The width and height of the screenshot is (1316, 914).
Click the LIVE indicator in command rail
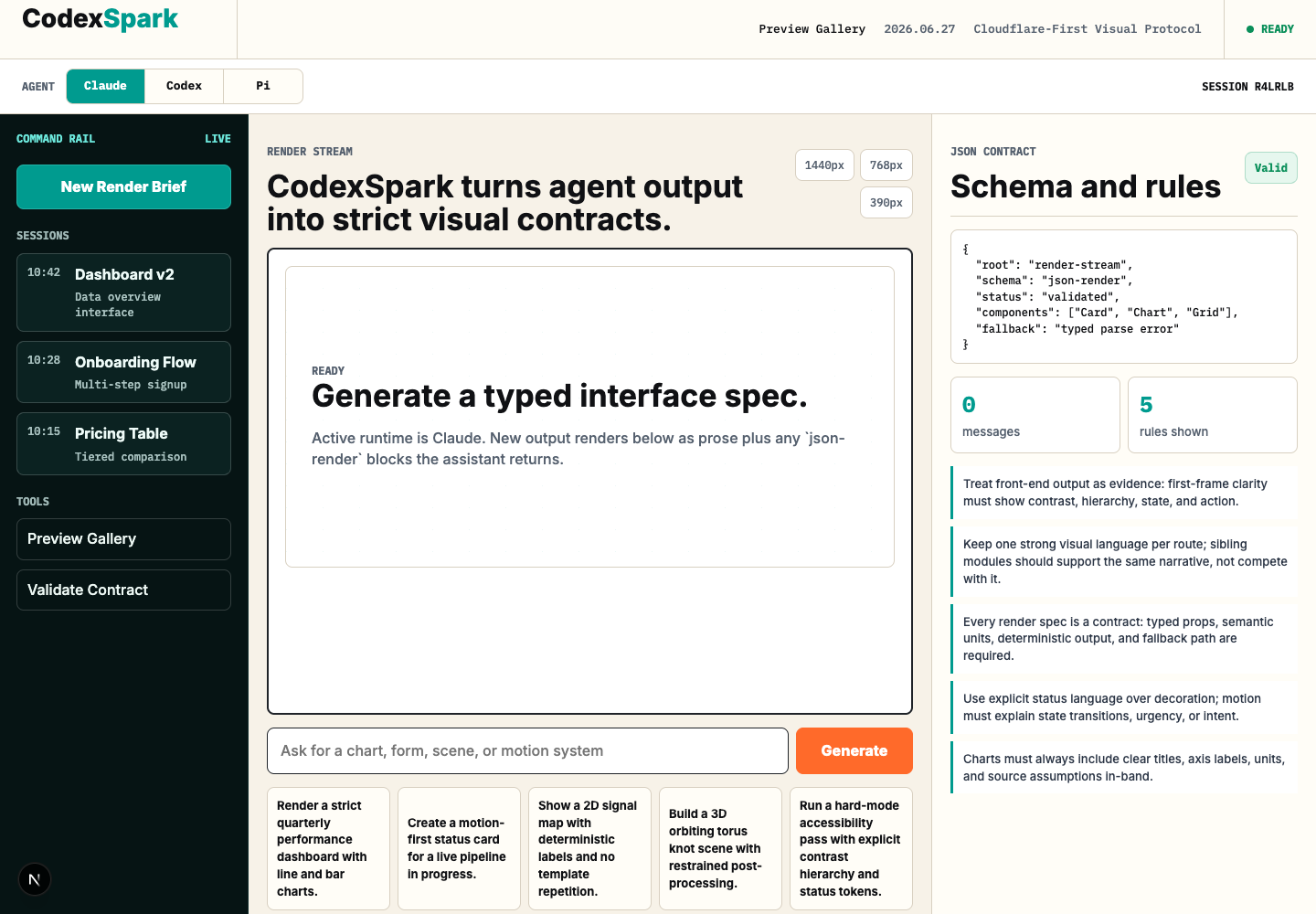pos(218,139)
